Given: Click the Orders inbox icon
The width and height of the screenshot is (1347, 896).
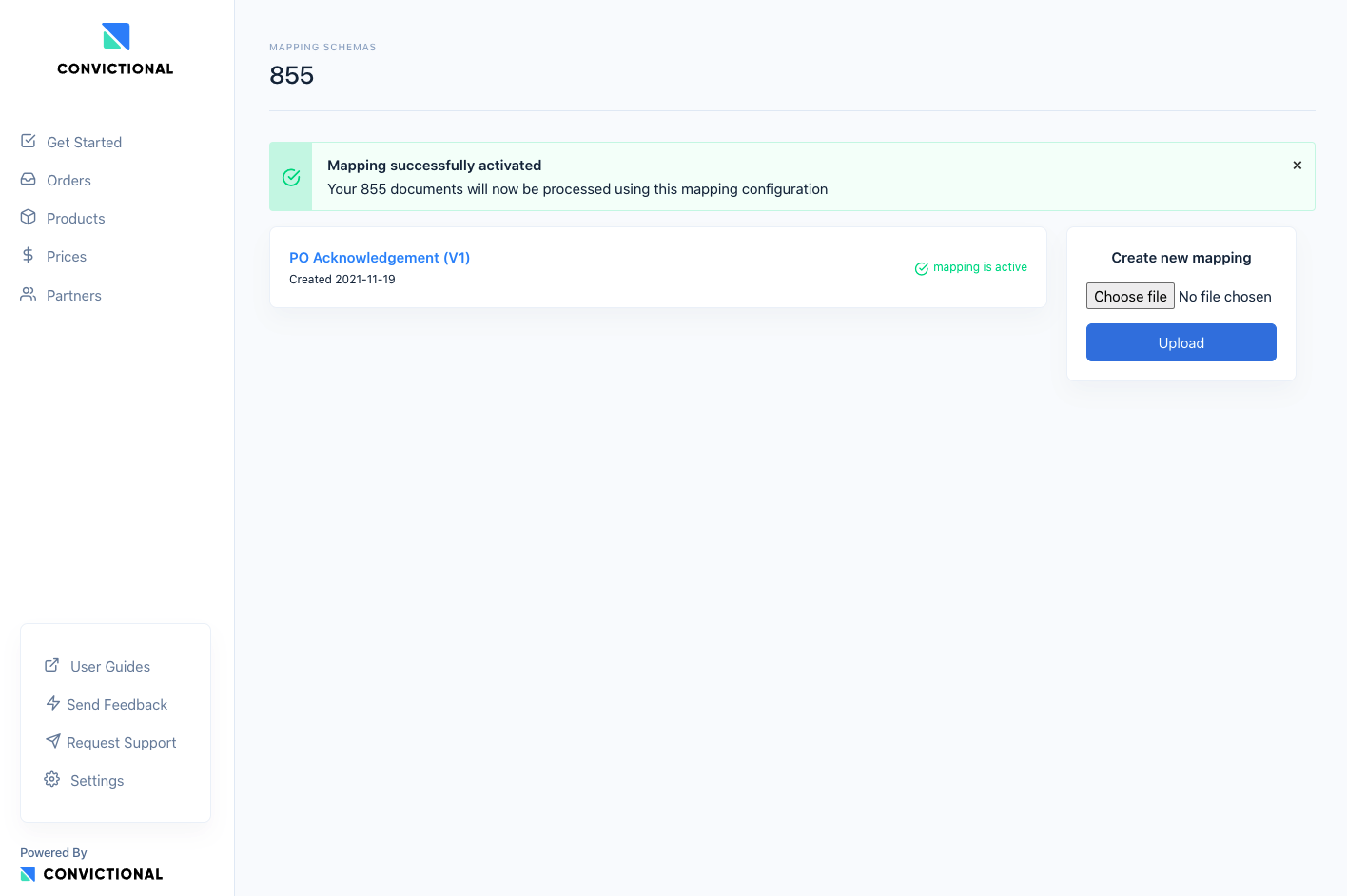Looking at the screenshot, I should pyautogui.click(x=29, y=179).
